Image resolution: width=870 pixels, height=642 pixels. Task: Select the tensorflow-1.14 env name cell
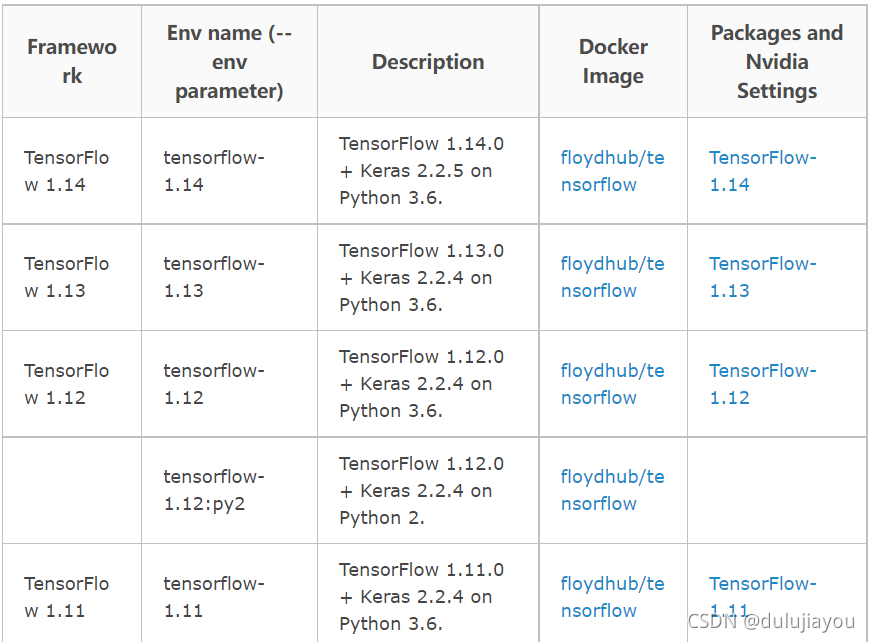point(214,171)
